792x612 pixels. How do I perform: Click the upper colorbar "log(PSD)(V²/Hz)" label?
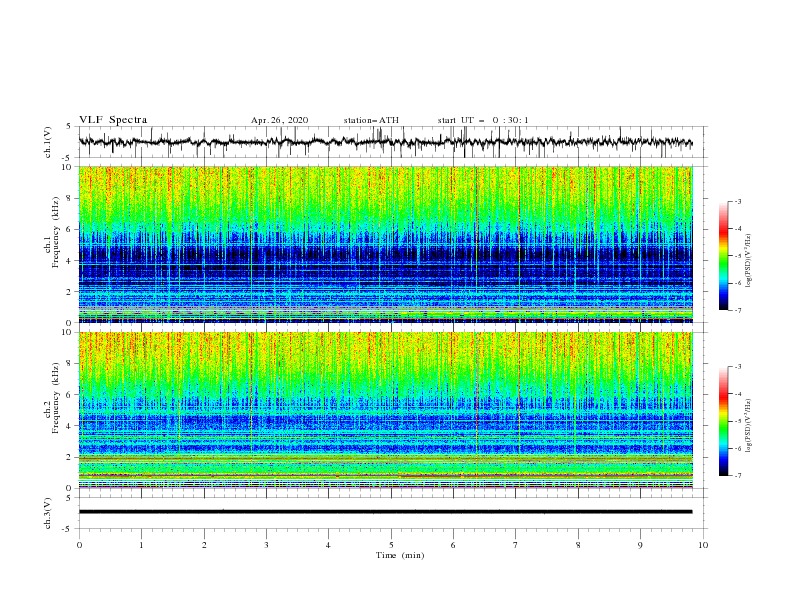(748, 261)
